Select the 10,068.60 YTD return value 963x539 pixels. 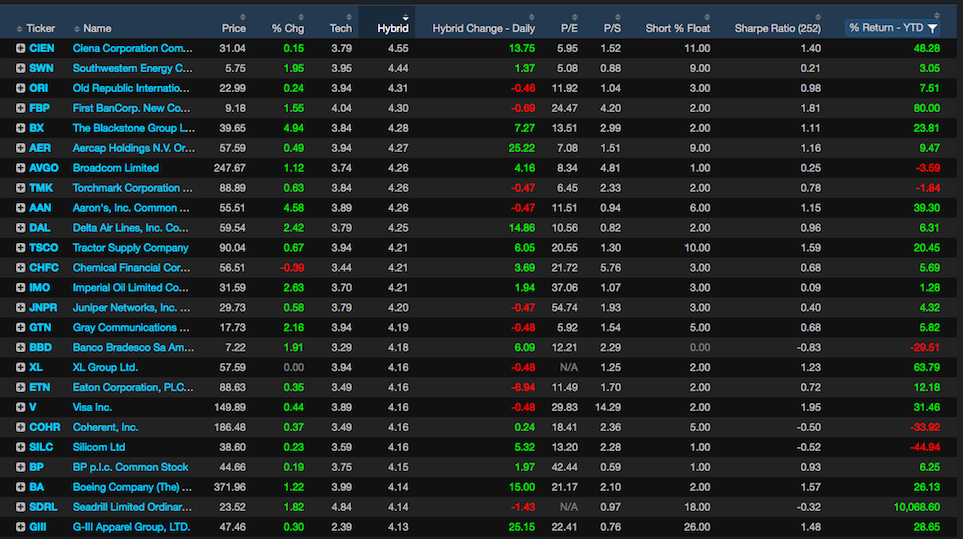coord(916,507)
